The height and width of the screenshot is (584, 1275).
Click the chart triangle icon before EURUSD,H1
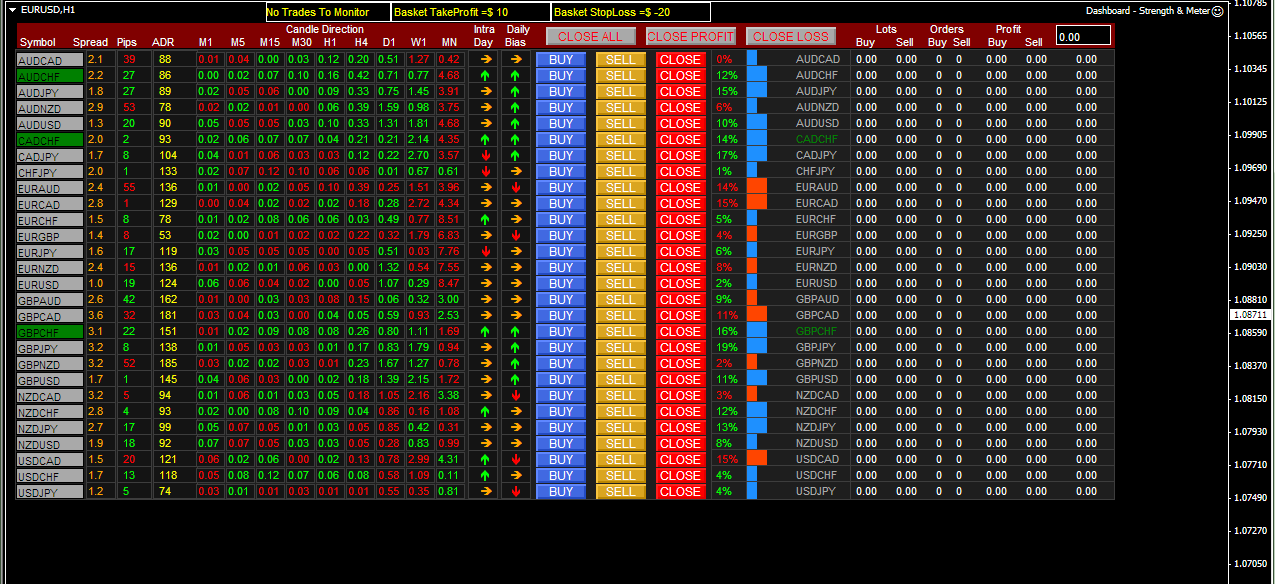click(12, 10)
